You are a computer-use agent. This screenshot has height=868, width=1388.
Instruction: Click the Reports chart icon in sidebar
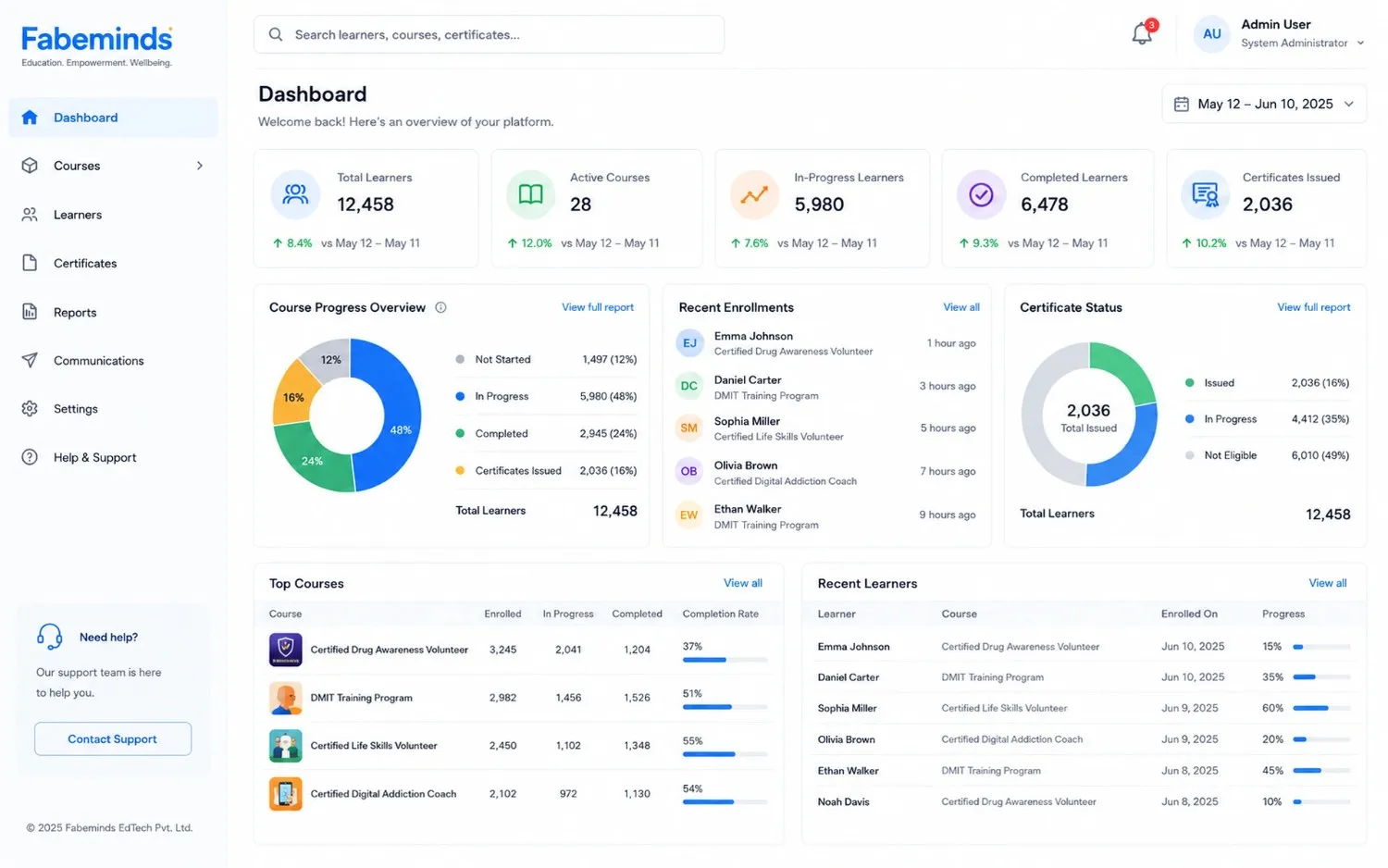click(x=30, y=312)
